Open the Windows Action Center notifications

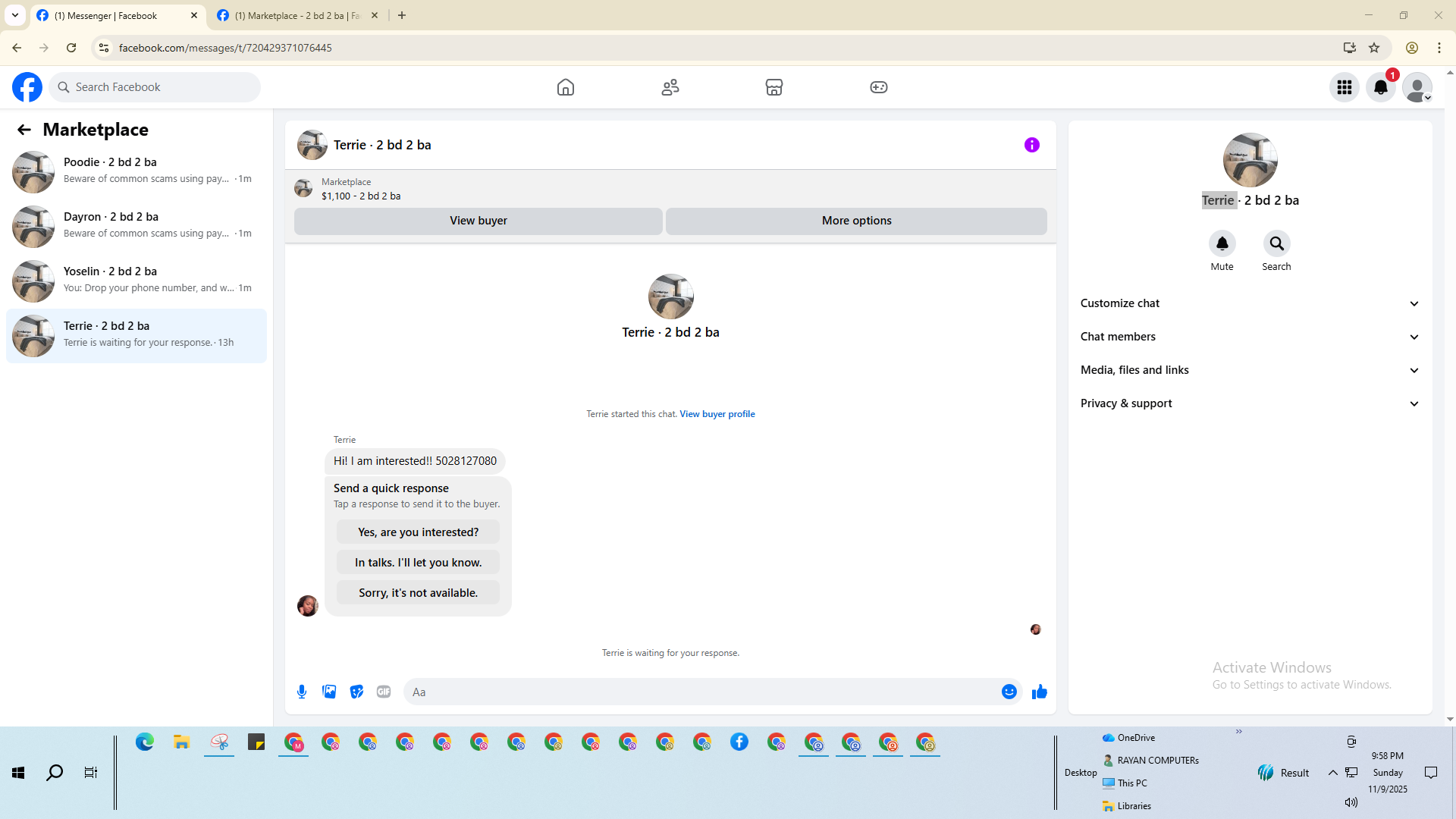[x=1431, y=773]
